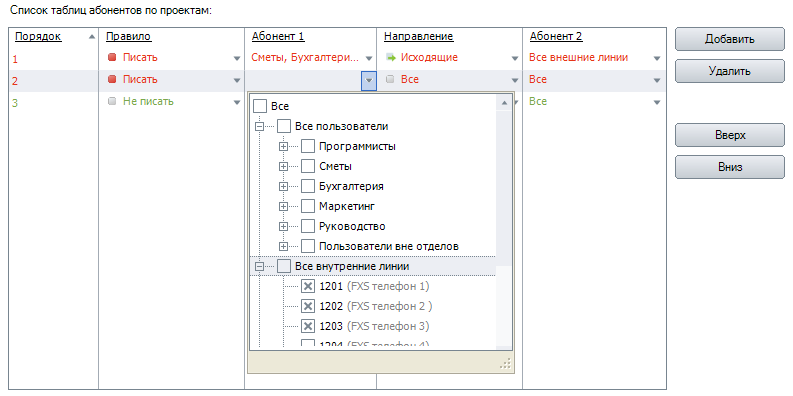Click the gray icon beside Не писать
This screenshot has width=793, height=396.
(x=112, y=101)
